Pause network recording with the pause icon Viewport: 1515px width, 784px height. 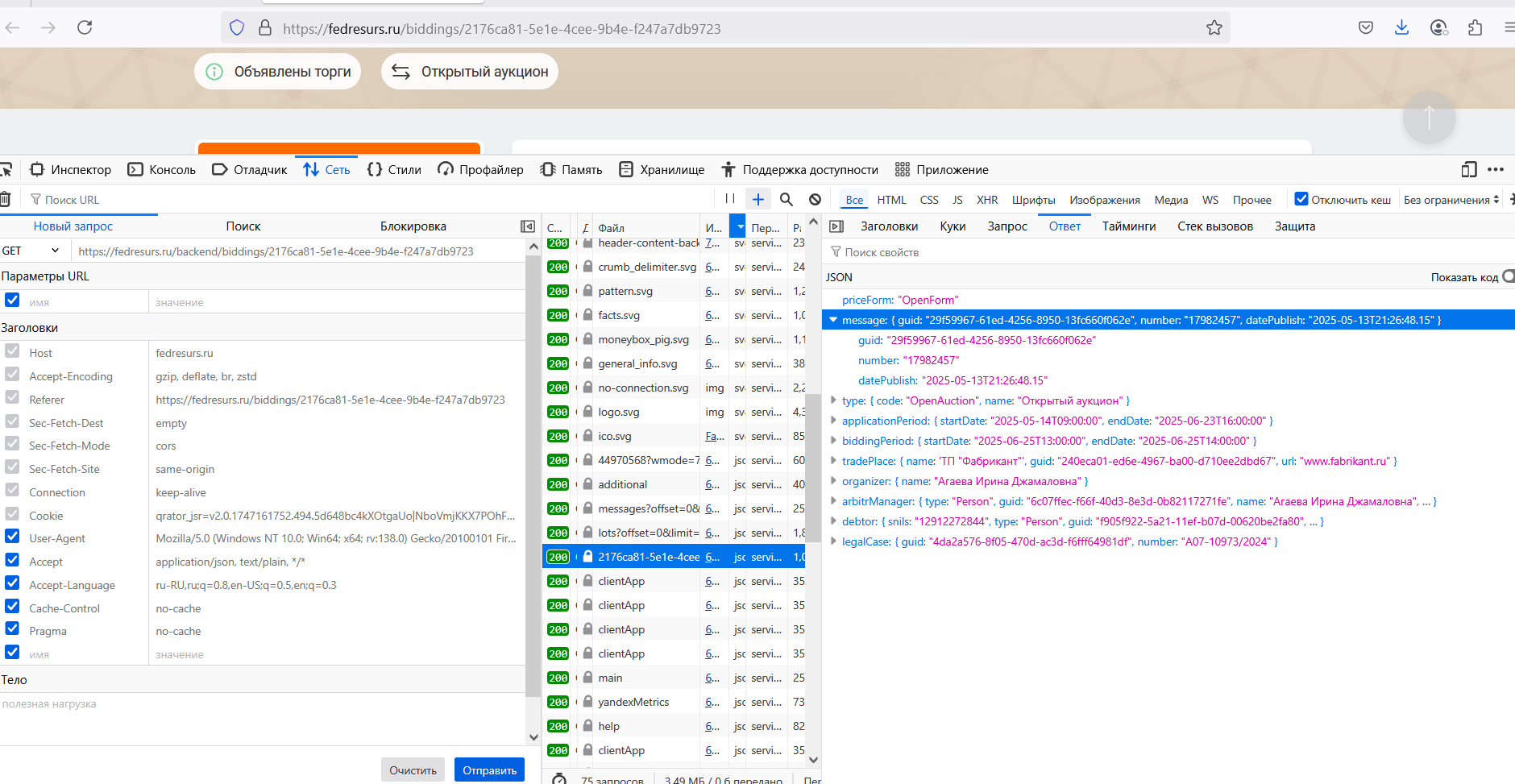coord(730,199)
